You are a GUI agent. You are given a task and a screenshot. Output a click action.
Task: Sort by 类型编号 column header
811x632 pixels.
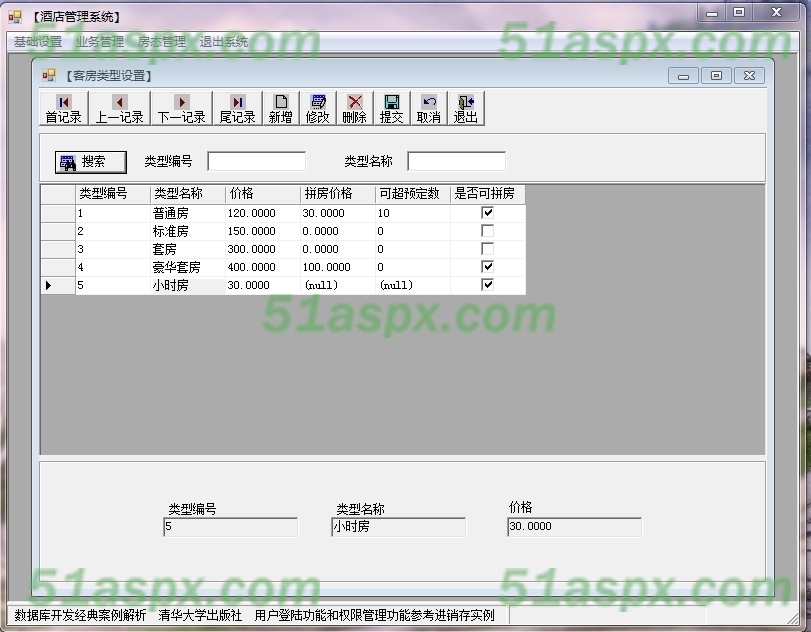113,194
